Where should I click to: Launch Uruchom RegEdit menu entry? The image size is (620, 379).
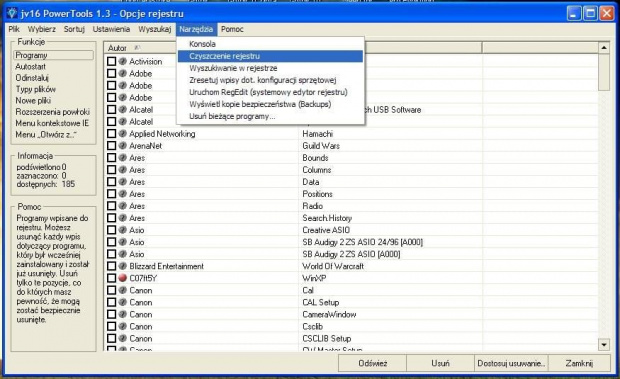click(270, 92)
